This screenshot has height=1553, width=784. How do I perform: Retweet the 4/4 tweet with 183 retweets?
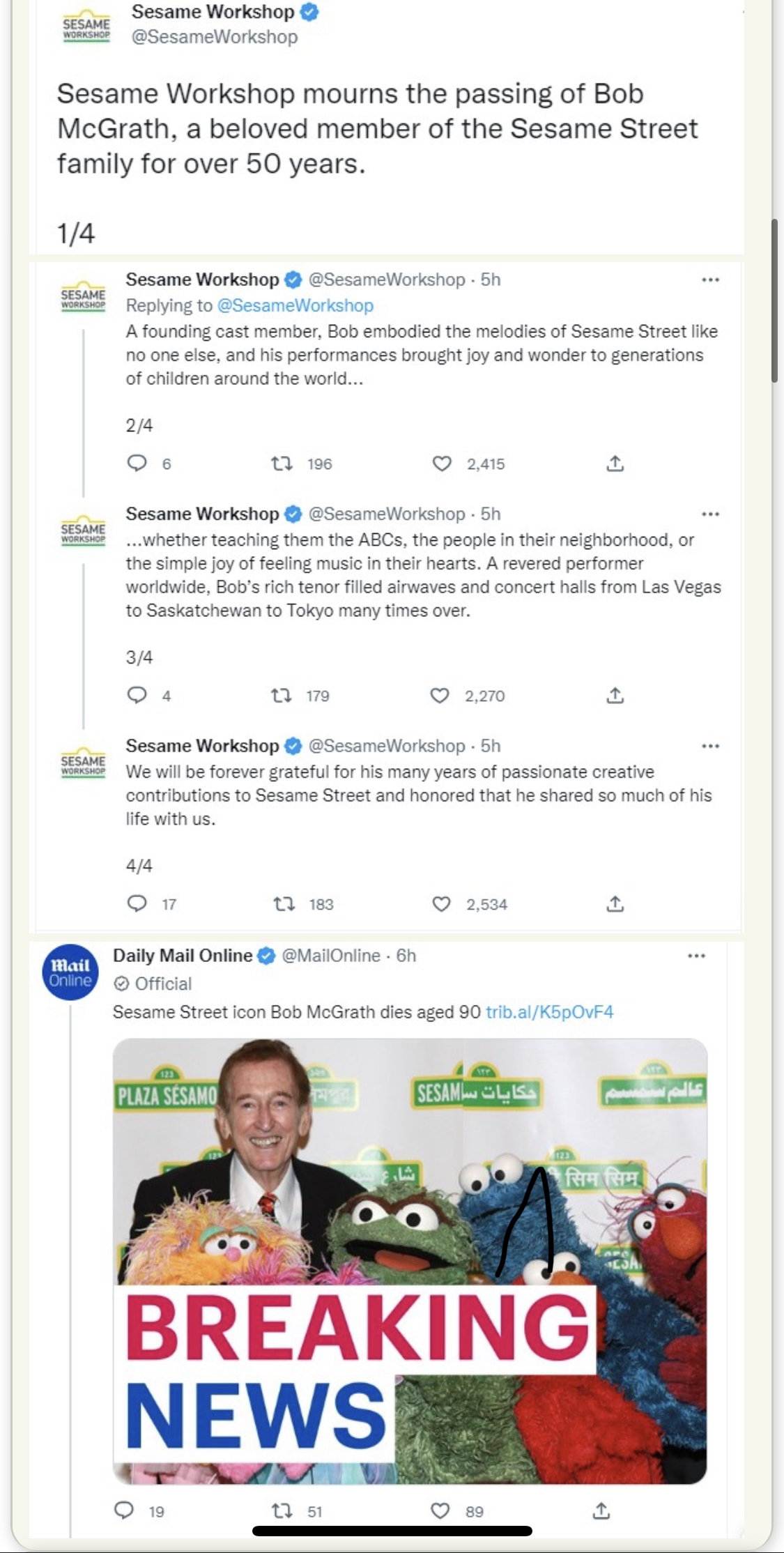click(x=284, y=904)
